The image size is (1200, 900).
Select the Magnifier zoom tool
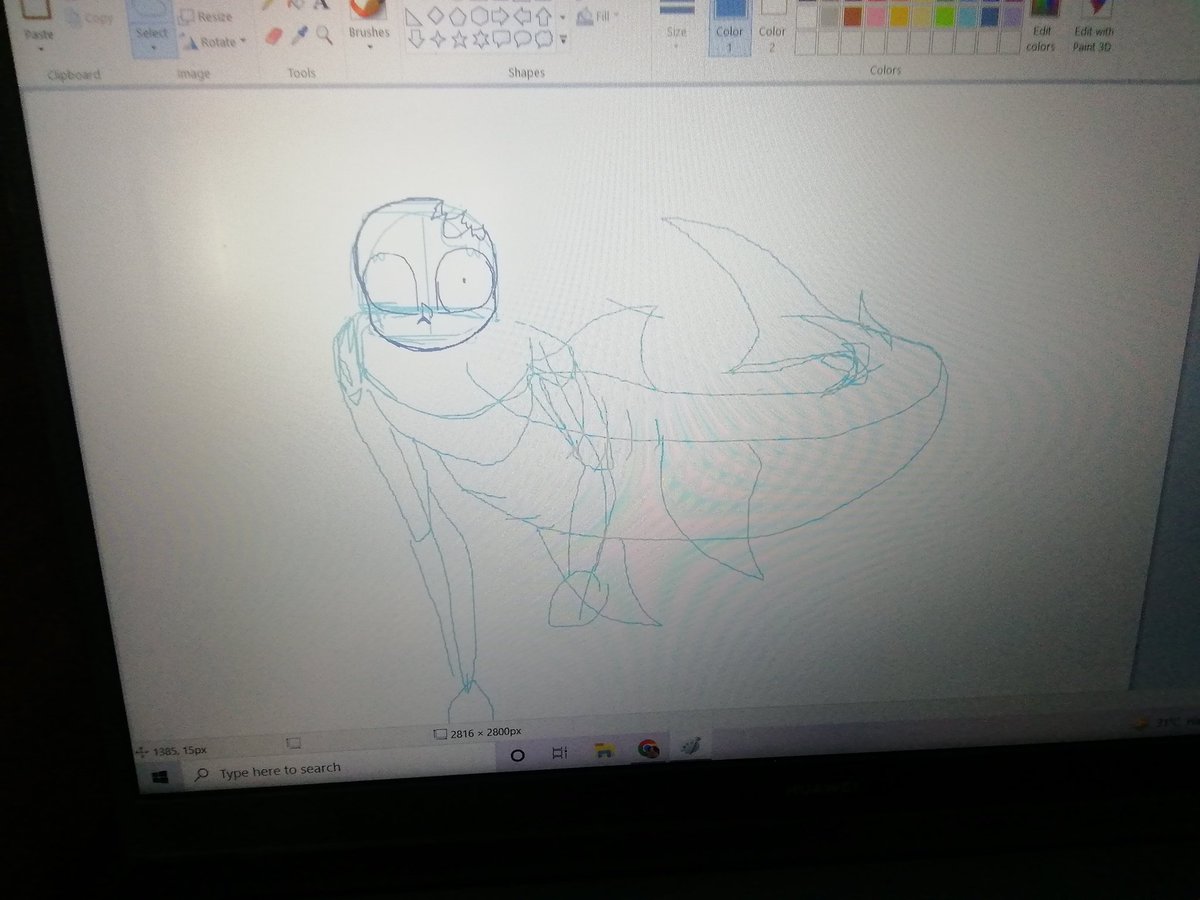(x=324, y=37)
